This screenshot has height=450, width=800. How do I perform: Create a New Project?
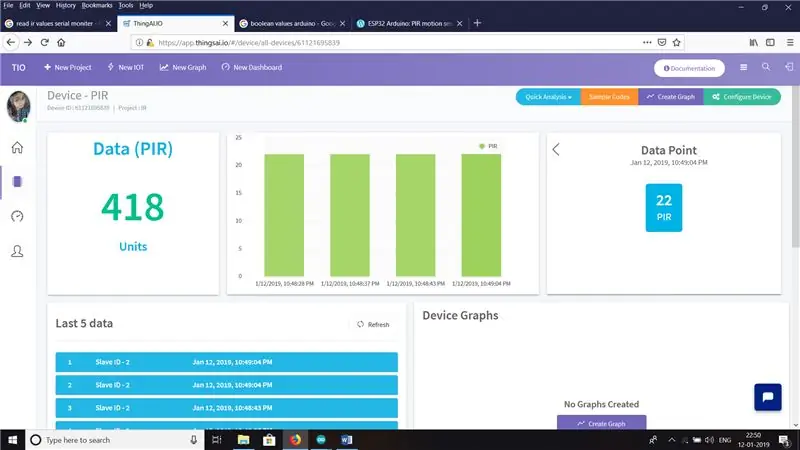pyautogui.click(x=68, y=67)
